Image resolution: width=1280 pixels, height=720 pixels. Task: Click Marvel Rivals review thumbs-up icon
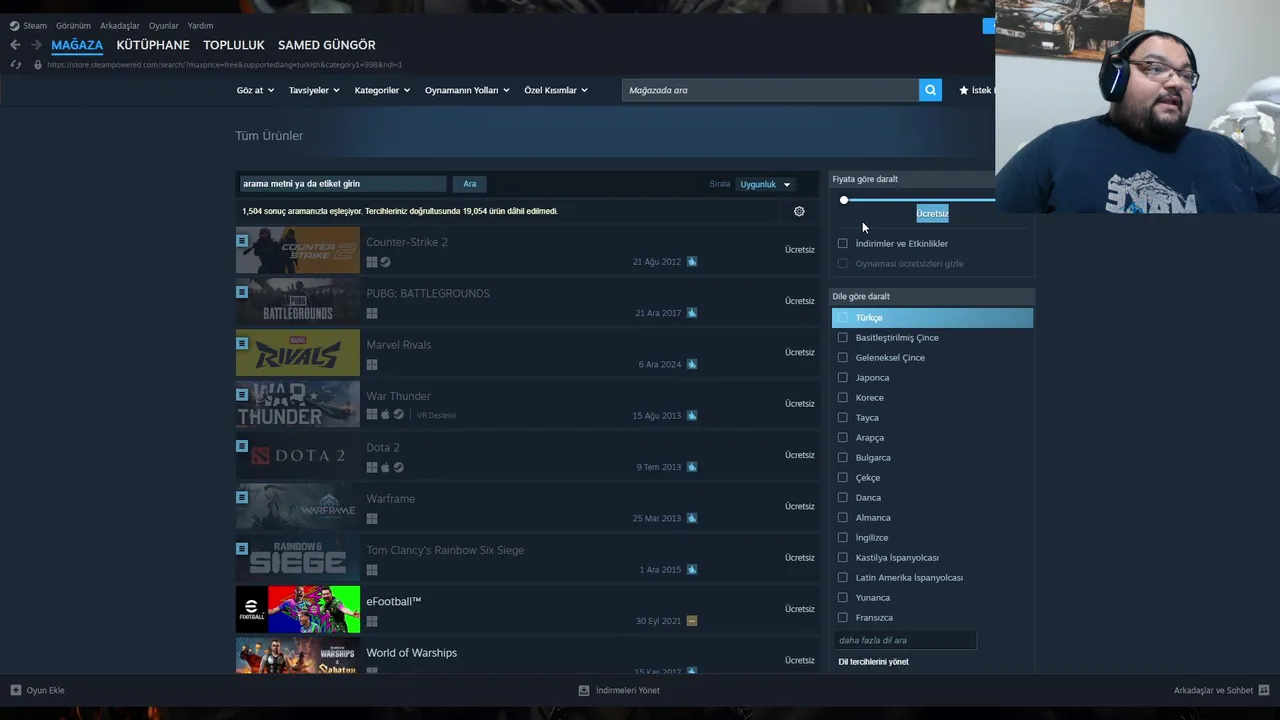click(x=692, y=364)
